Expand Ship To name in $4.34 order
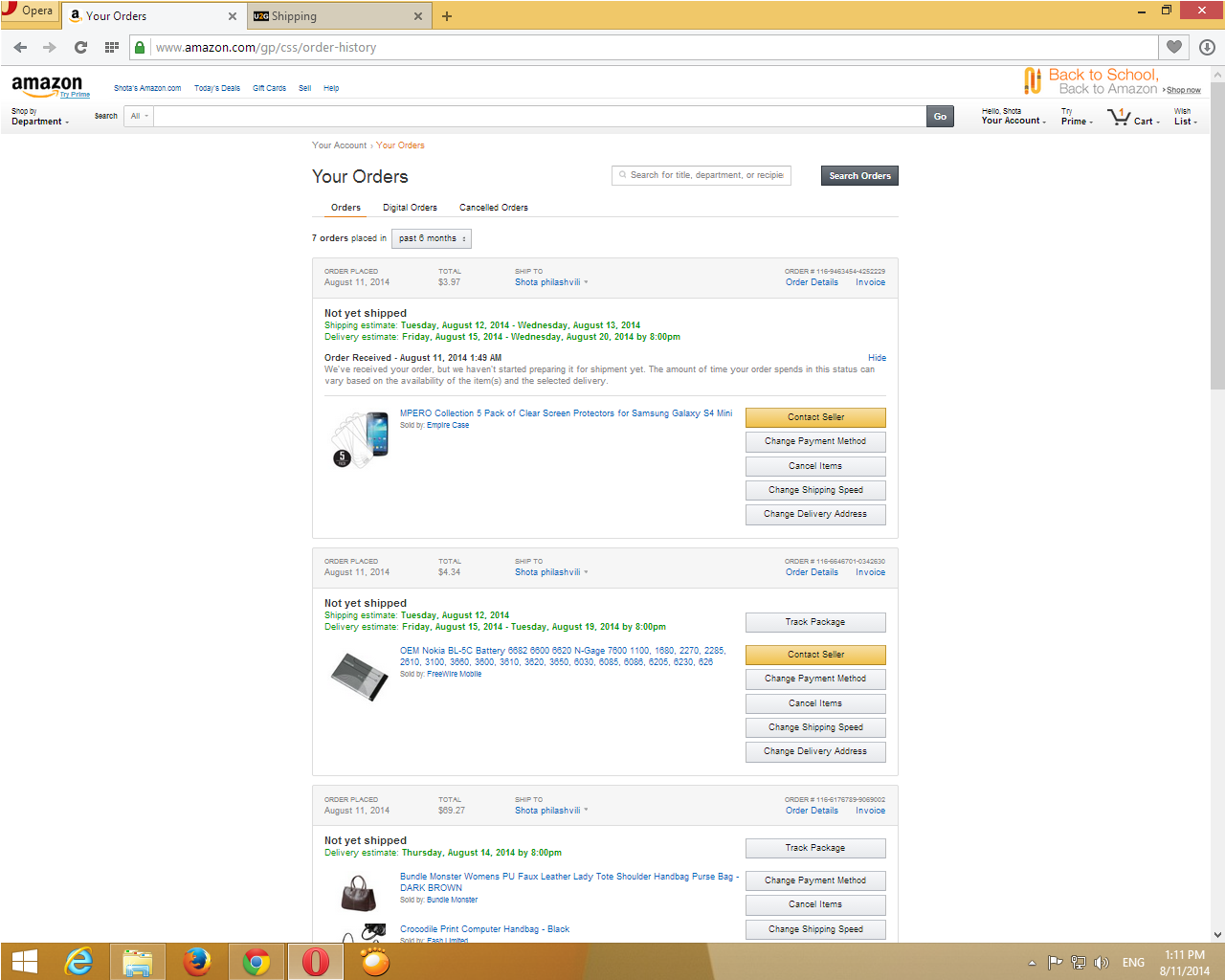 pyautogui.click(x=551, y=572)
